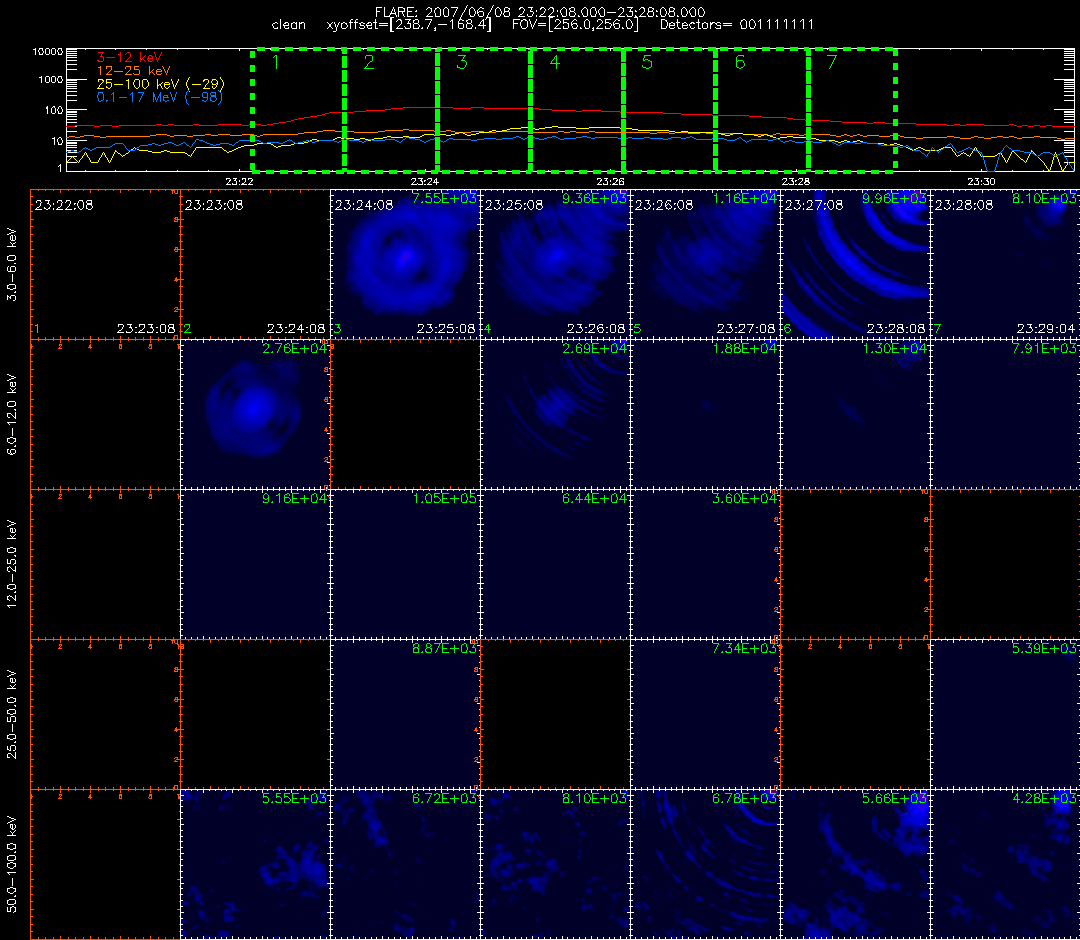Click the 7.34E+03 peak value text
This screenshot has width=1080, height=940.
[x=745, y=649]
